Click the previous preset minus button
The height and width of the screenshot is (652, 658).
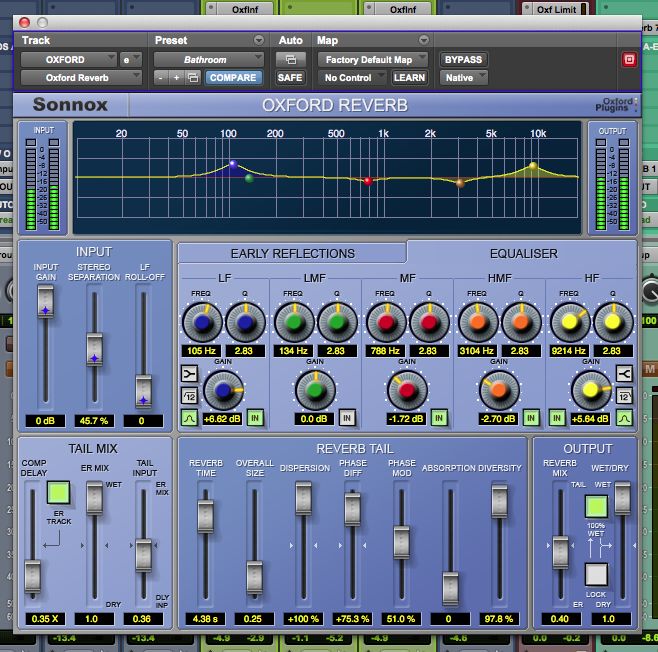(x=161, y=78)
